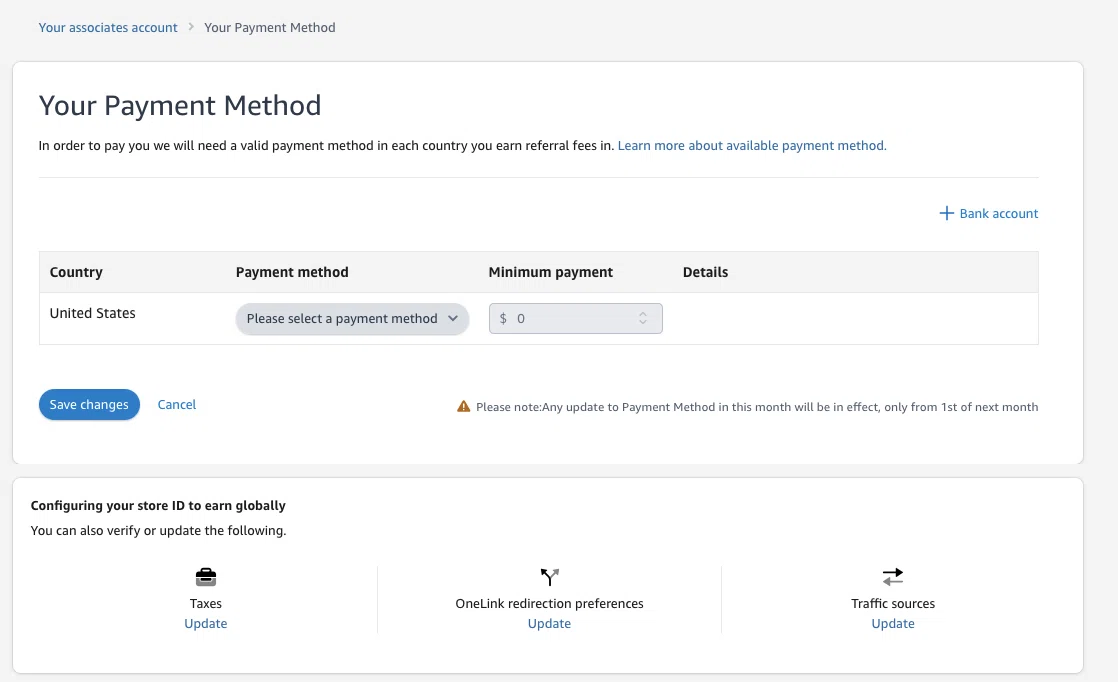Click the plus icon beside Bank account
The image size is (1118, 682).
946,213
